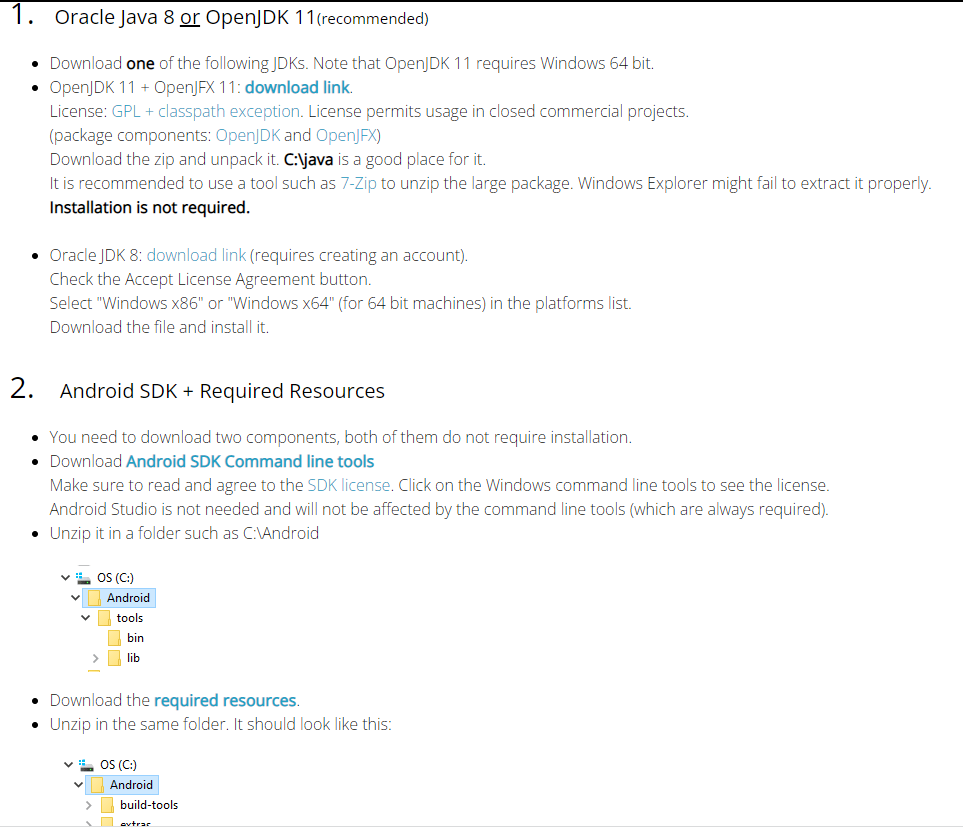
Task: Click the lib folder icon
Action: coord(114,658)
